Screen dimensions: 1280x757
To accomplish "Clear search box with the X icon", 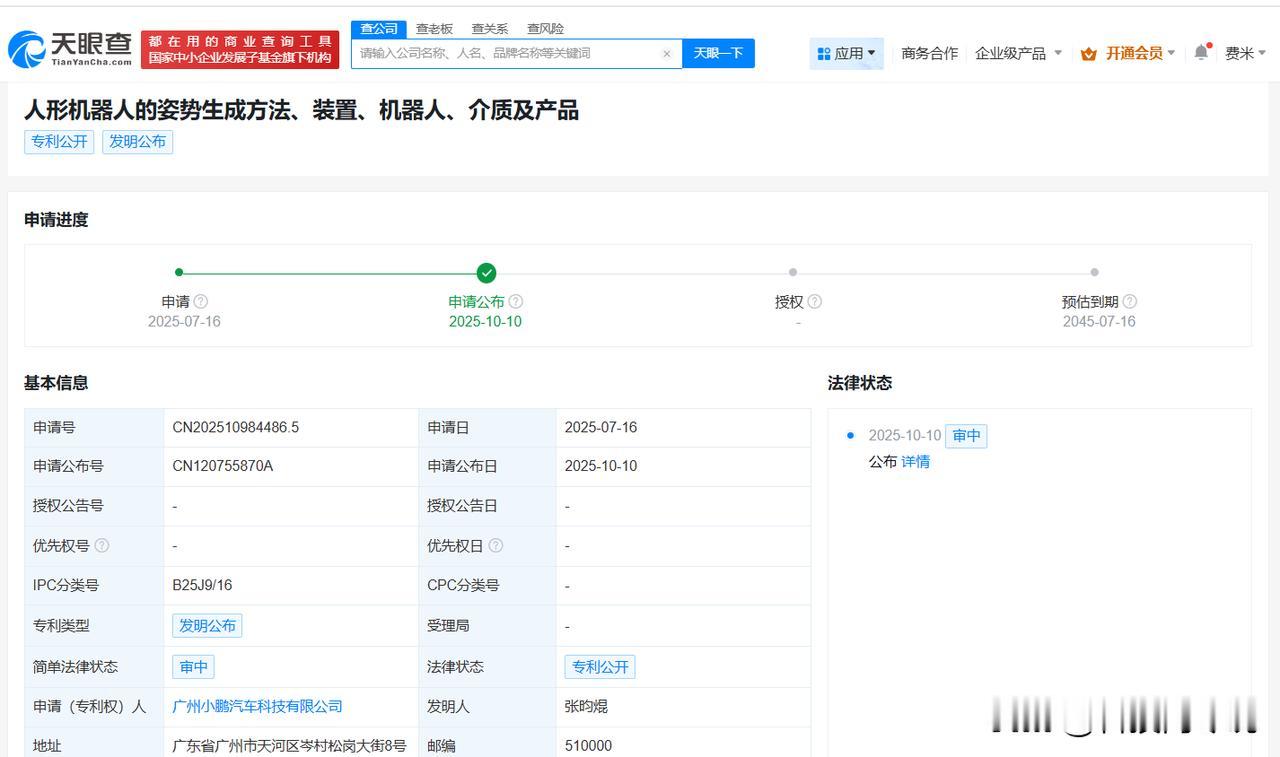I will (x=667, y=54).
